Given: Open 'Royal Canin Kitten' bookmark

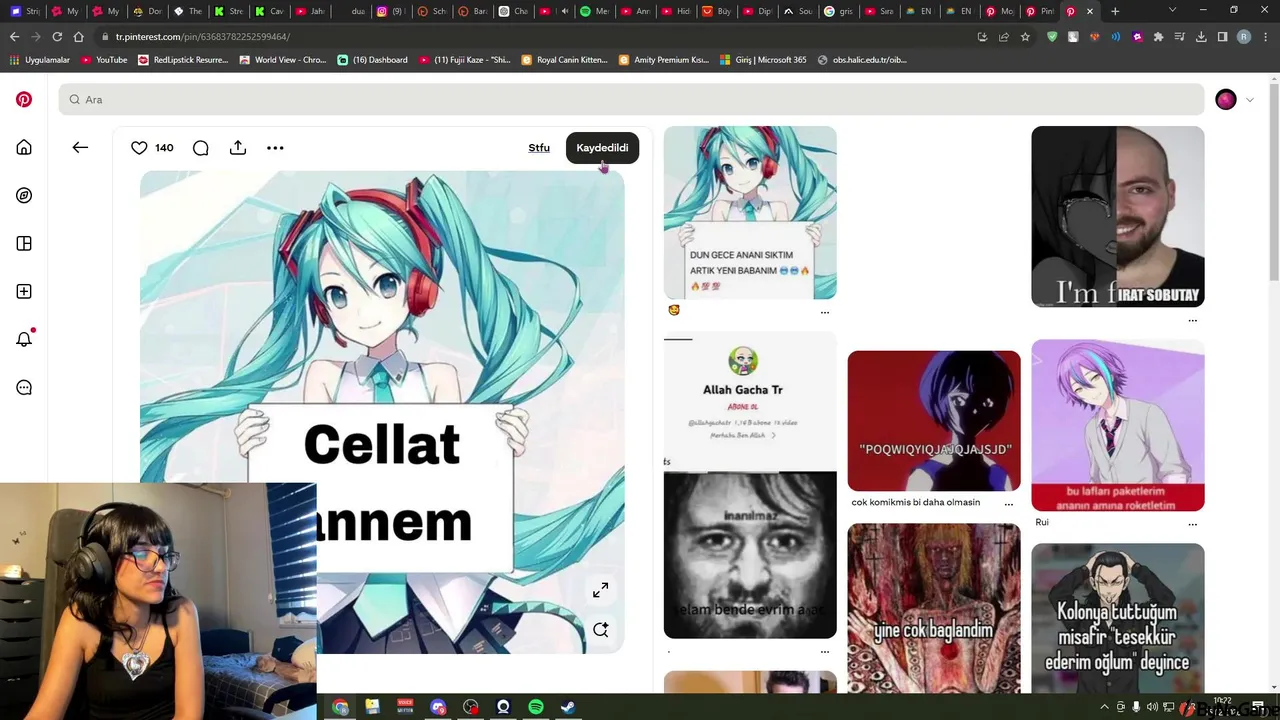Looking at the screenshot, I should tap(564, 60).
